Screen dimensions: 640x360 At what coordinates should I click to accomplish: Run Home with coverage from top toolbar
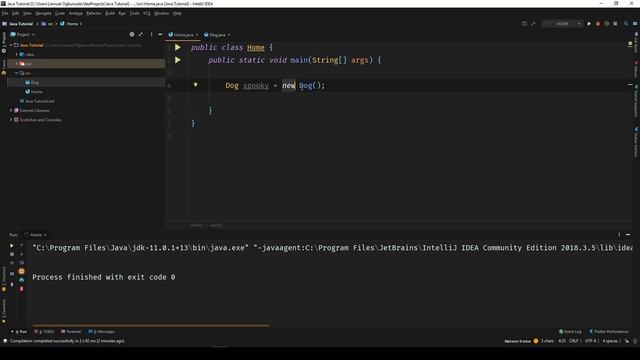coord(607,24)
